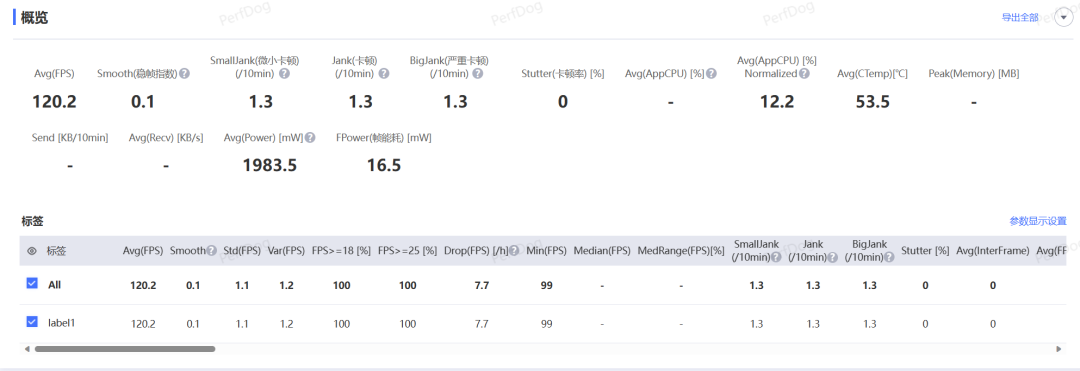Open 参数显示设置 parameter display settings

(x=1038, y=221)
